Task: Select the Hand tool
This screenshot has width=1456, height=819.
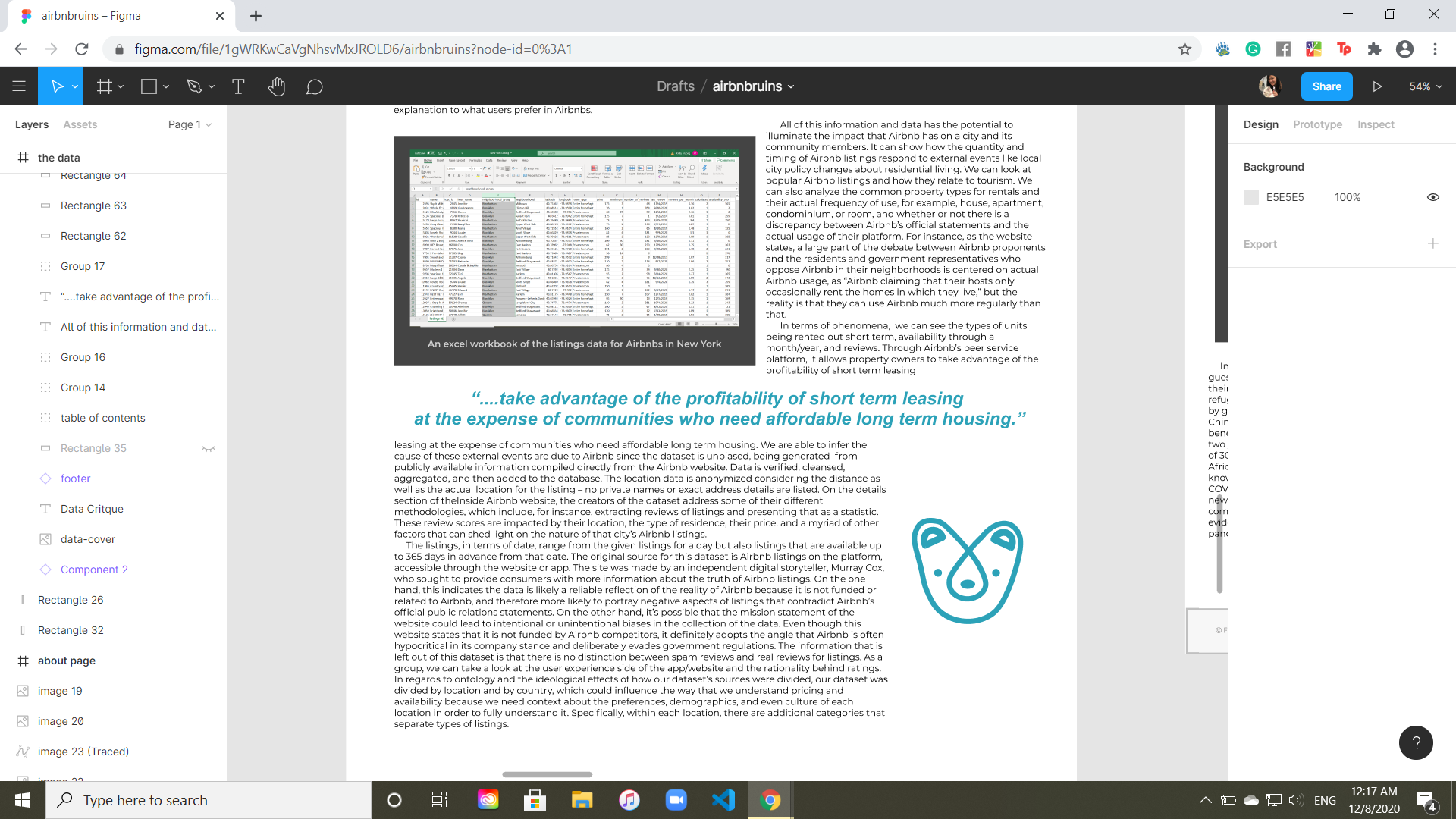Action: pyautogui.click(x=277, y=86)
